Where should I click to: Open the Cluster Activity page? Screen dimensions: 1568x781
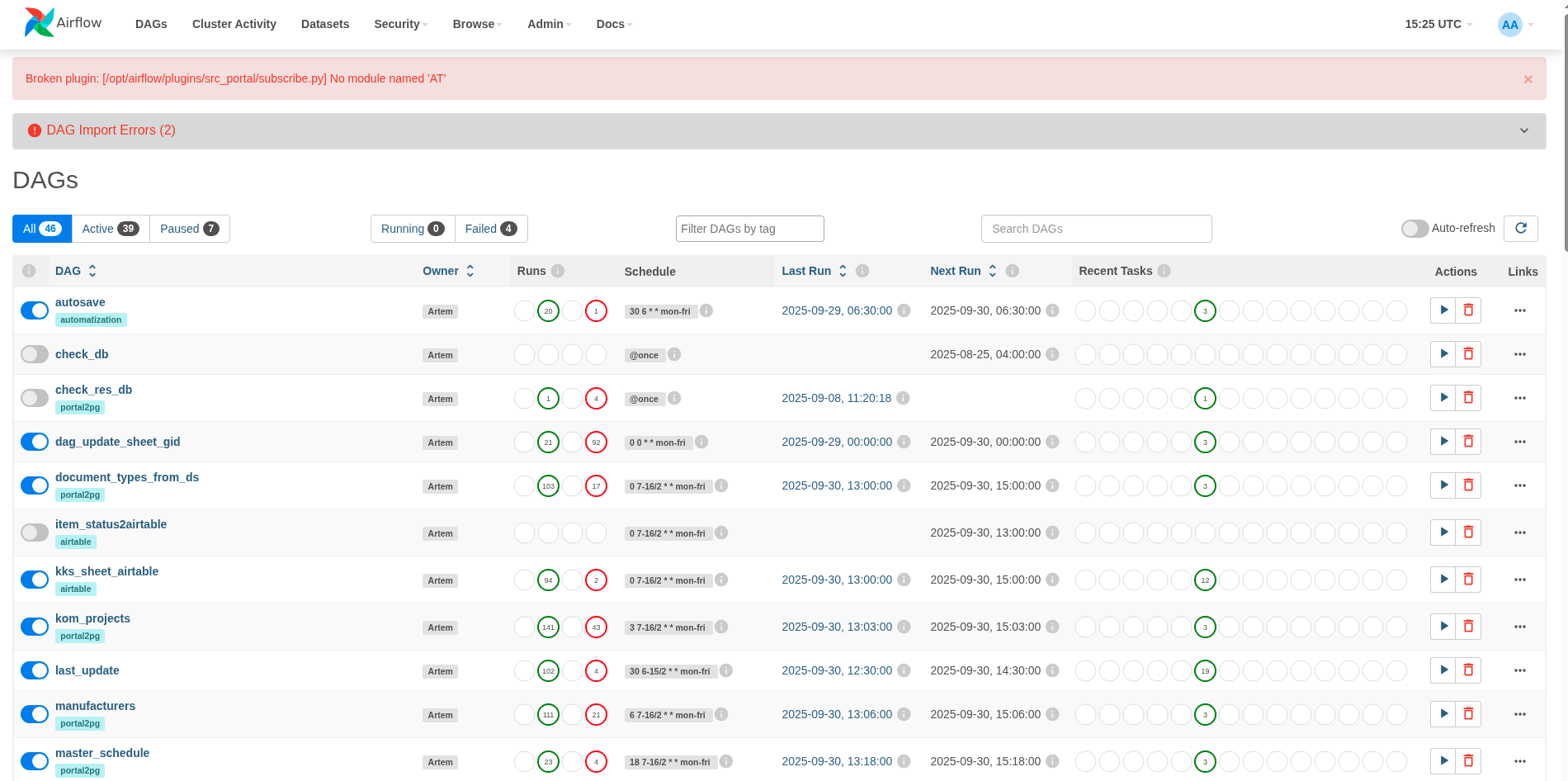pos(234,24)
